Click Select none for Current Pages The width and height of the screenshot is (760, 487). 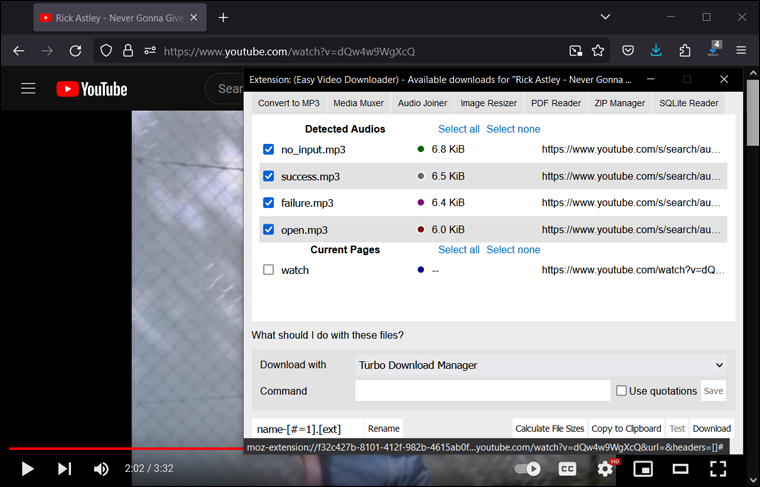click(x=513, y=250)
